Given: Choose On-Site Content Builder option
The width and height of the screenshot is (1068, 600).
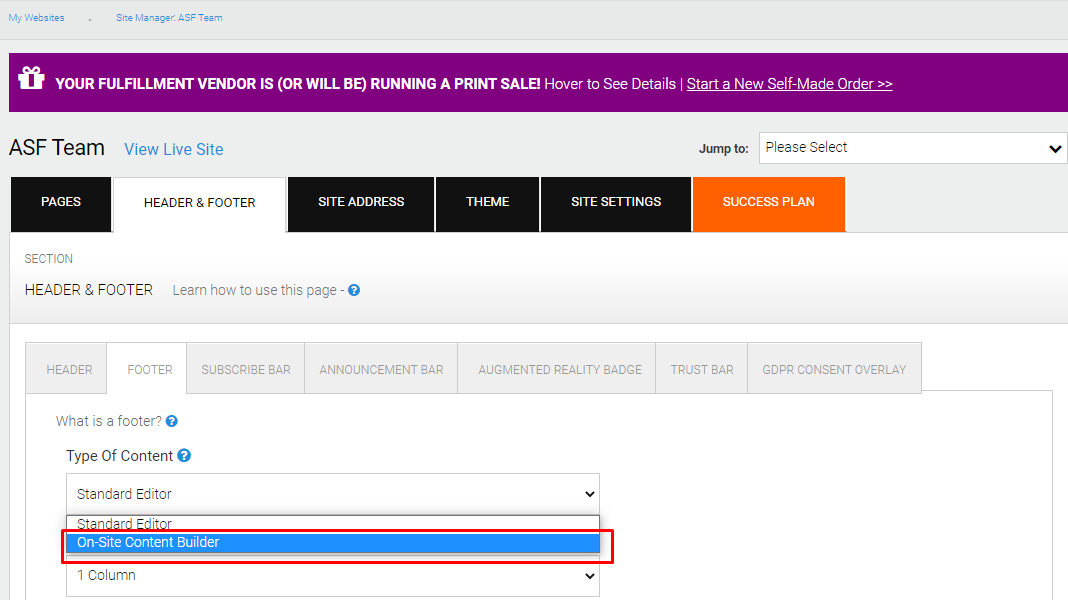Looking at the screenshot, I should (332, 543).
